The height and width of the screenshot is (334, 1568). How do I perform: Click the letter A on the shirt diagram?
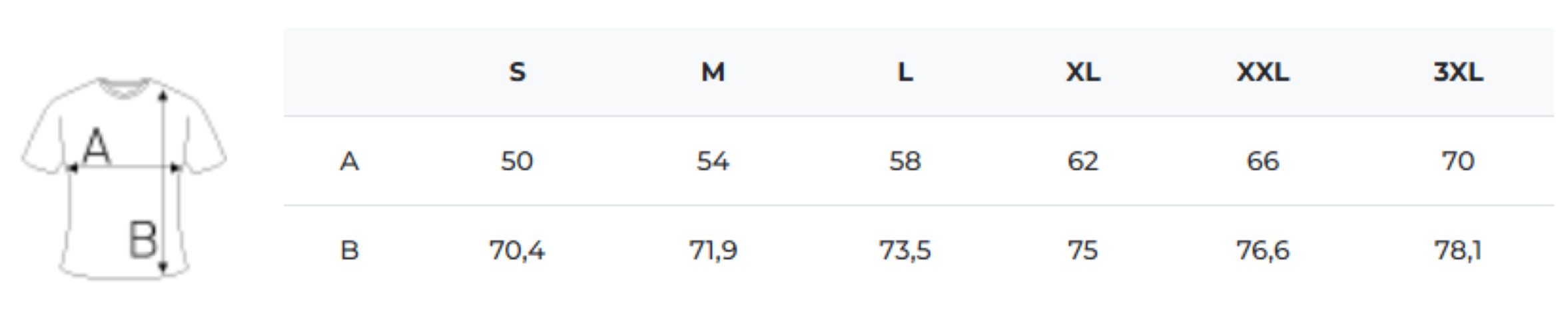click(96, 147)
